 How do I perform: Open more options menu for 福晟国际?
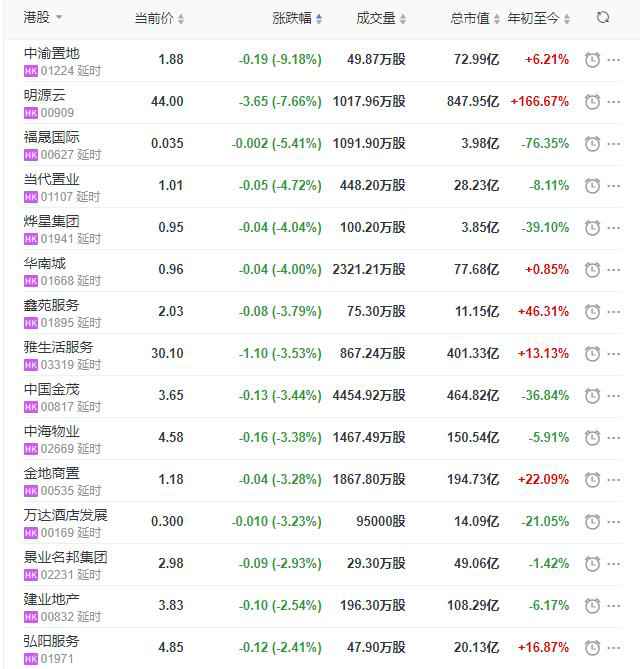coord(614,144)
